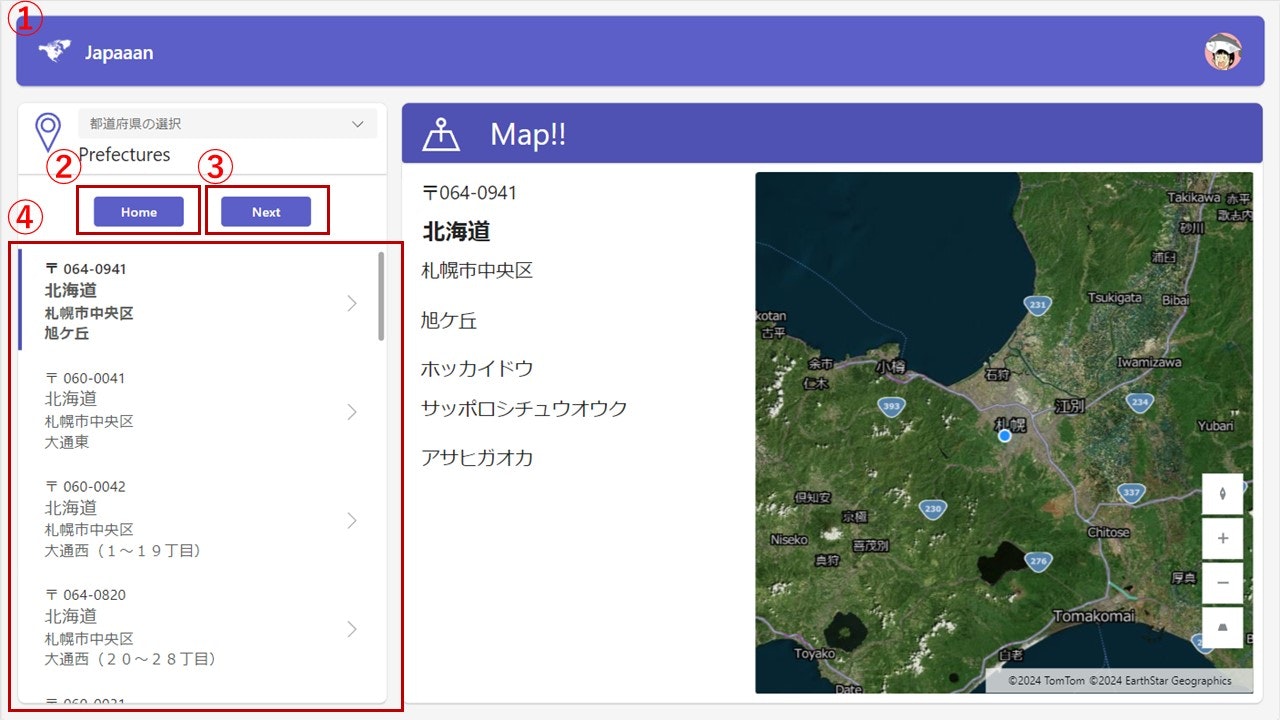Click Iwamizawa label on map
Screen dimensions: 1280x720
(1149, 362)
